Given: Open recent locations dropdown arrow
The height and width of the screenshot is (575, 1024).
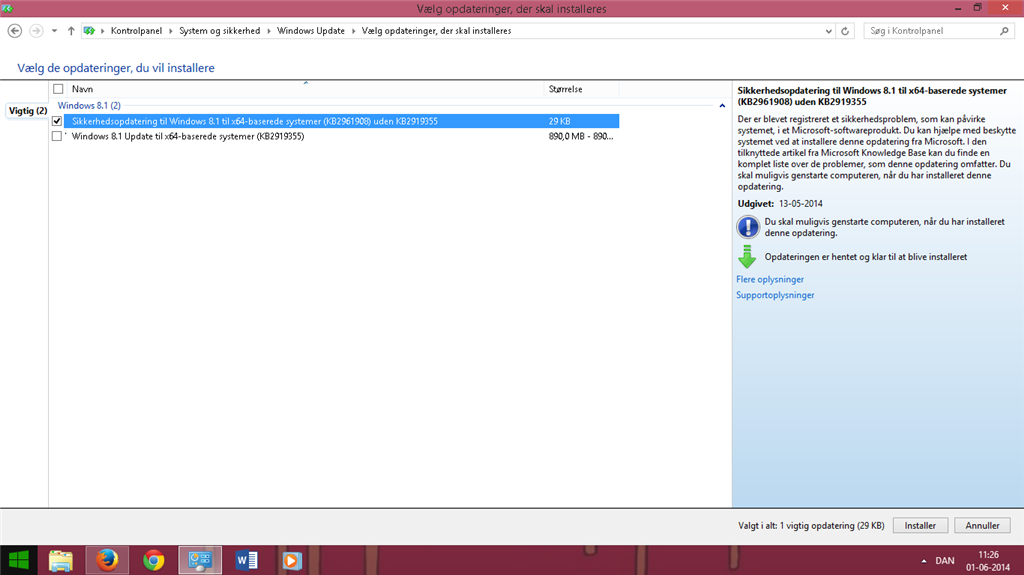Looking at the screenshot, I should [54, 31].
